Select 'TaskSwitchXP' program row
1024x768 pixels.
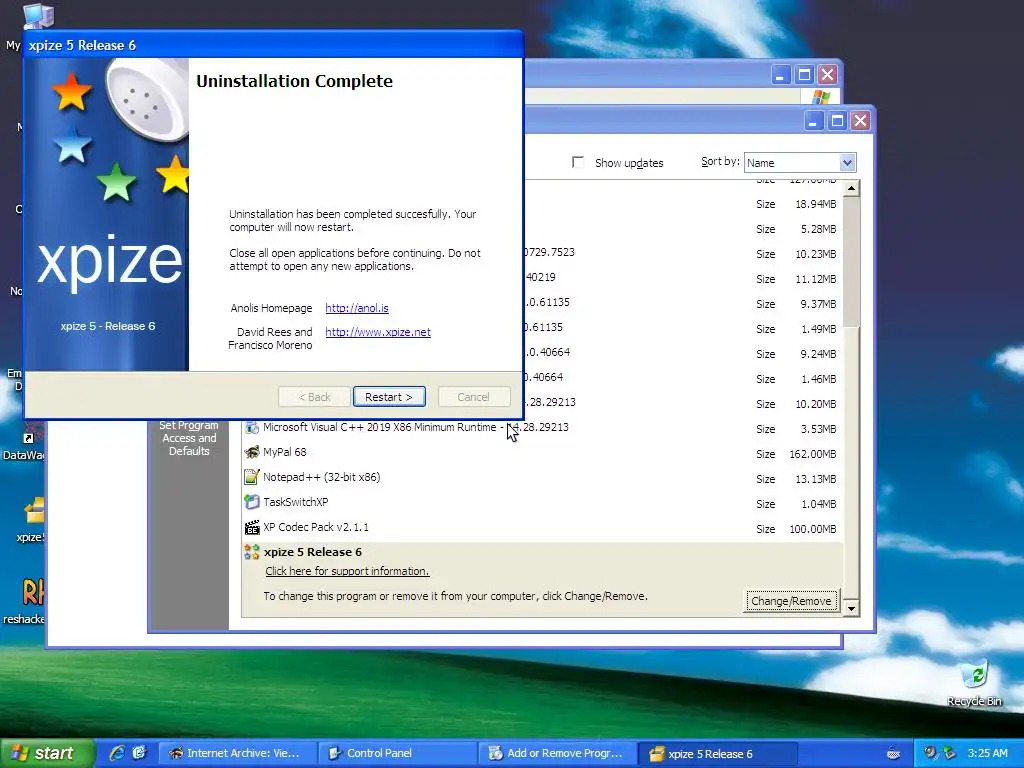[296, 502]
